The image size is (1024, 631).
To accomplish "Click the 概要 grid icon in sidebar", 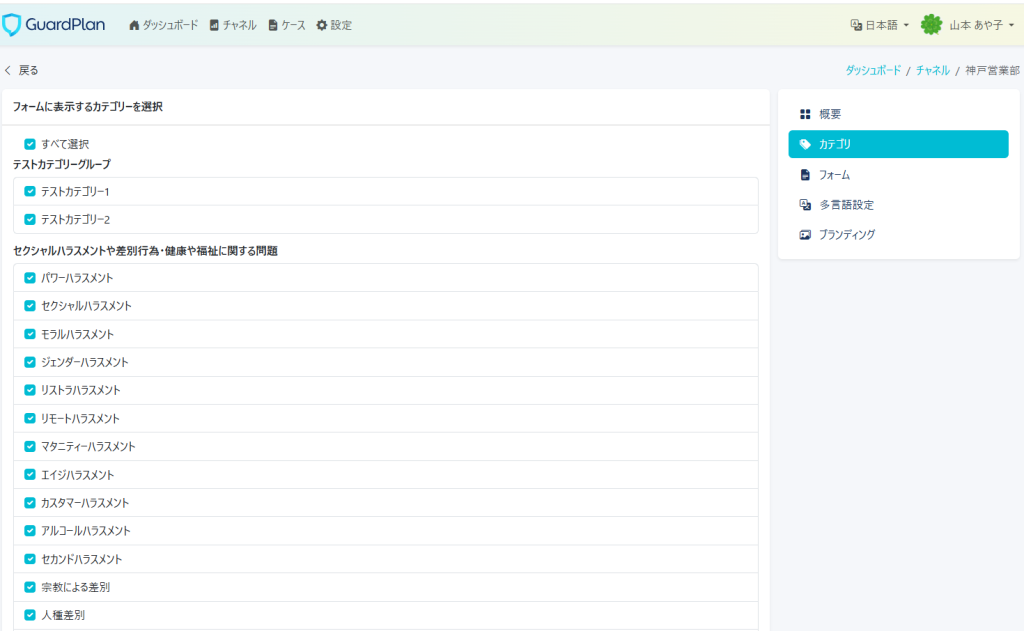I will (x=805, y=114).
